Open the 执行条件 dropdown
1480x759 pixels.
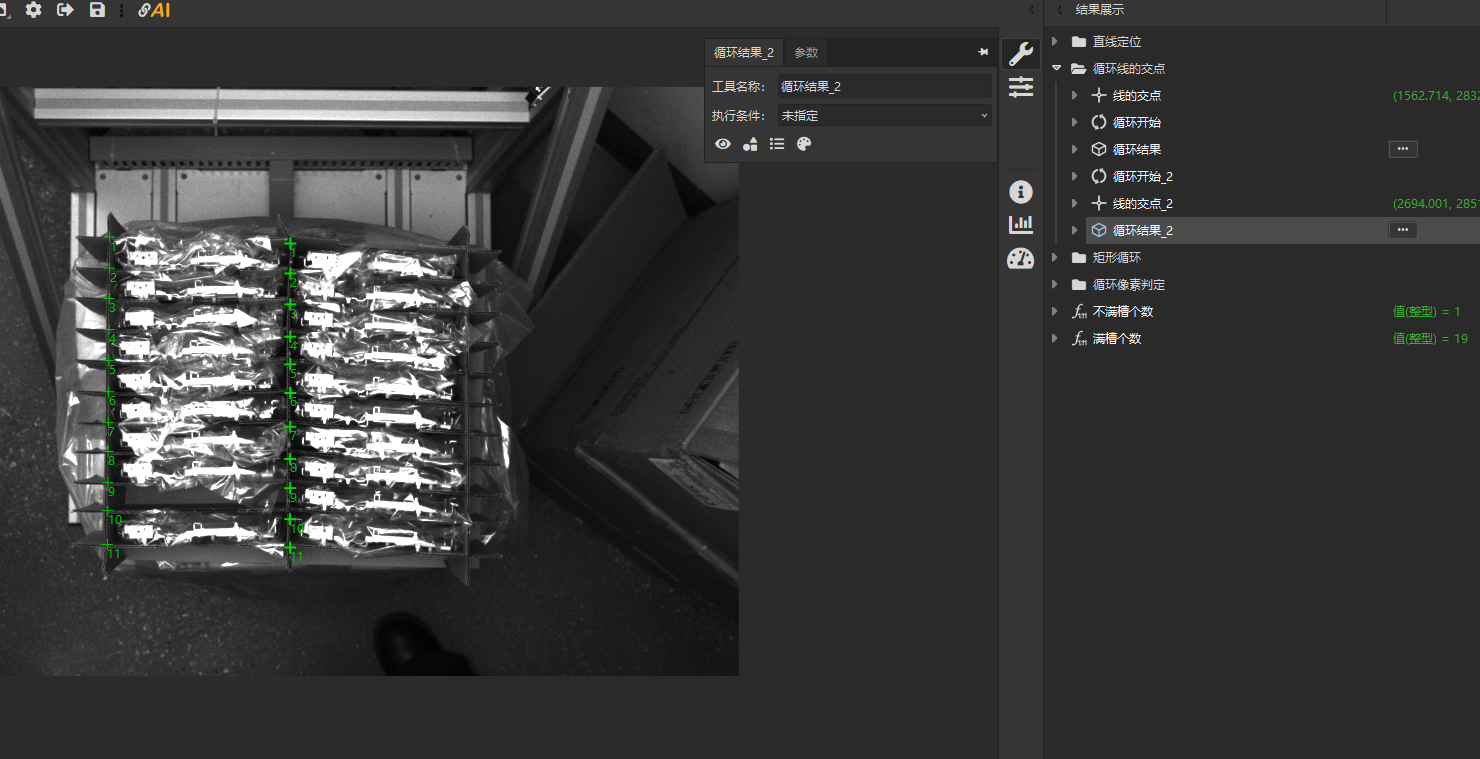pos(884,115)
